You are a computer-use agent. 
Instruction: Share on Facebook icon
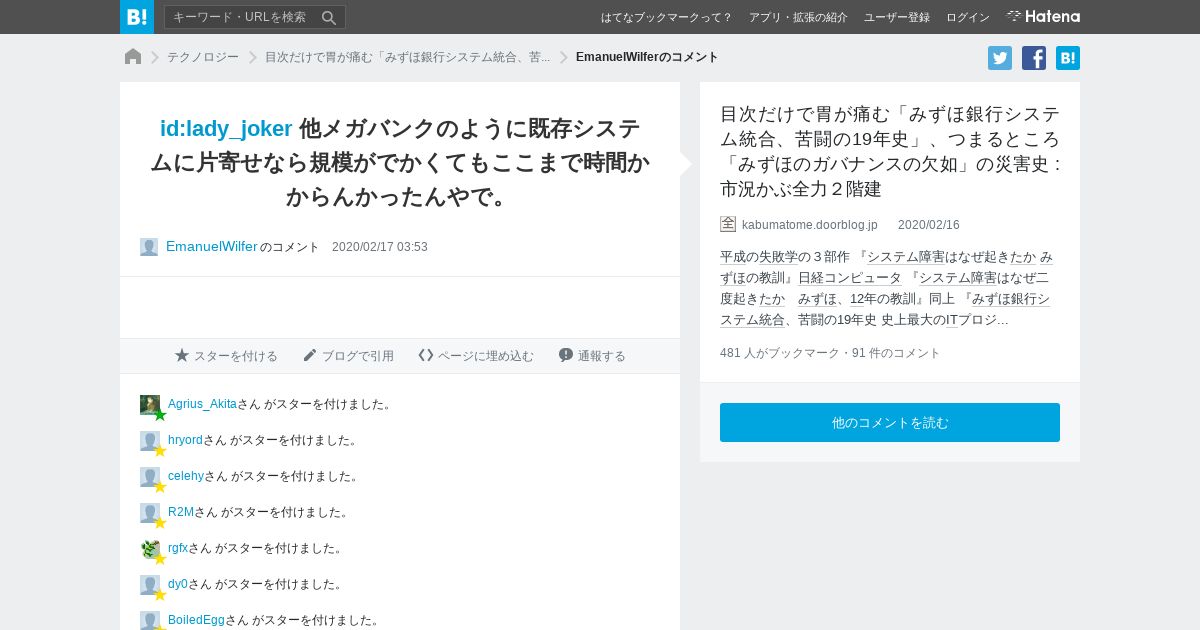pyautogui.click(x=1034, y=58)
